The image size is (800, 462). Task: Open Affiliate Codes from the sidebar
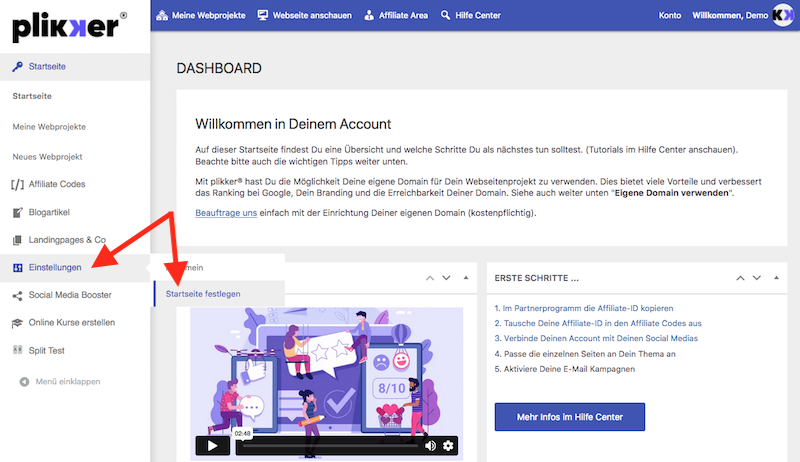tap(57, 184)
